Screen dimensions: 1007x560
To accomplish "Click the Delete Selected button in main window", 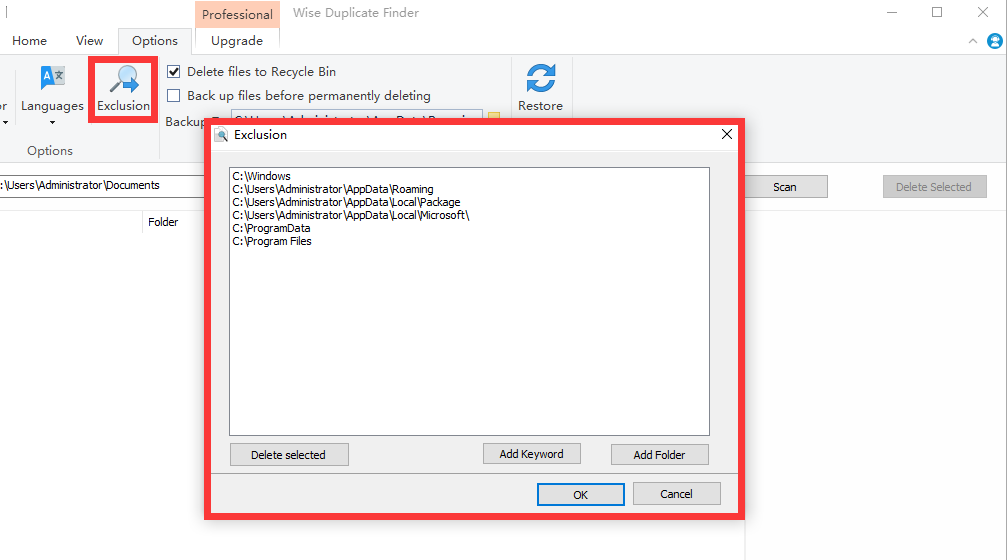I will (934, 187).
